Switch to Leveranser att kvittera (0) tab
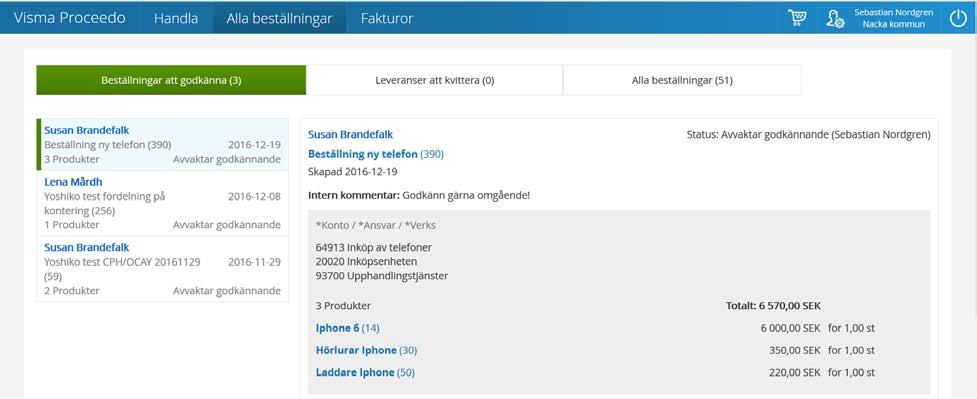The image size is (977, 399). click(x=434, y=80)
